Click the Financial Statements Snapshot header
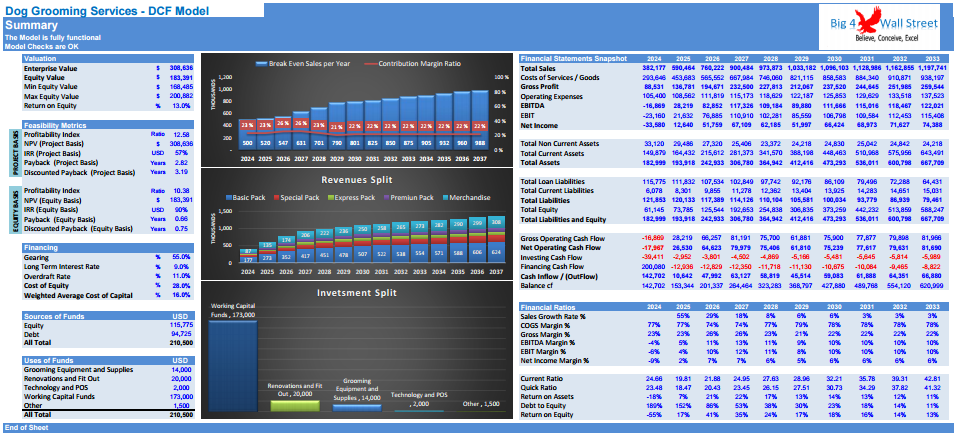 573,59
